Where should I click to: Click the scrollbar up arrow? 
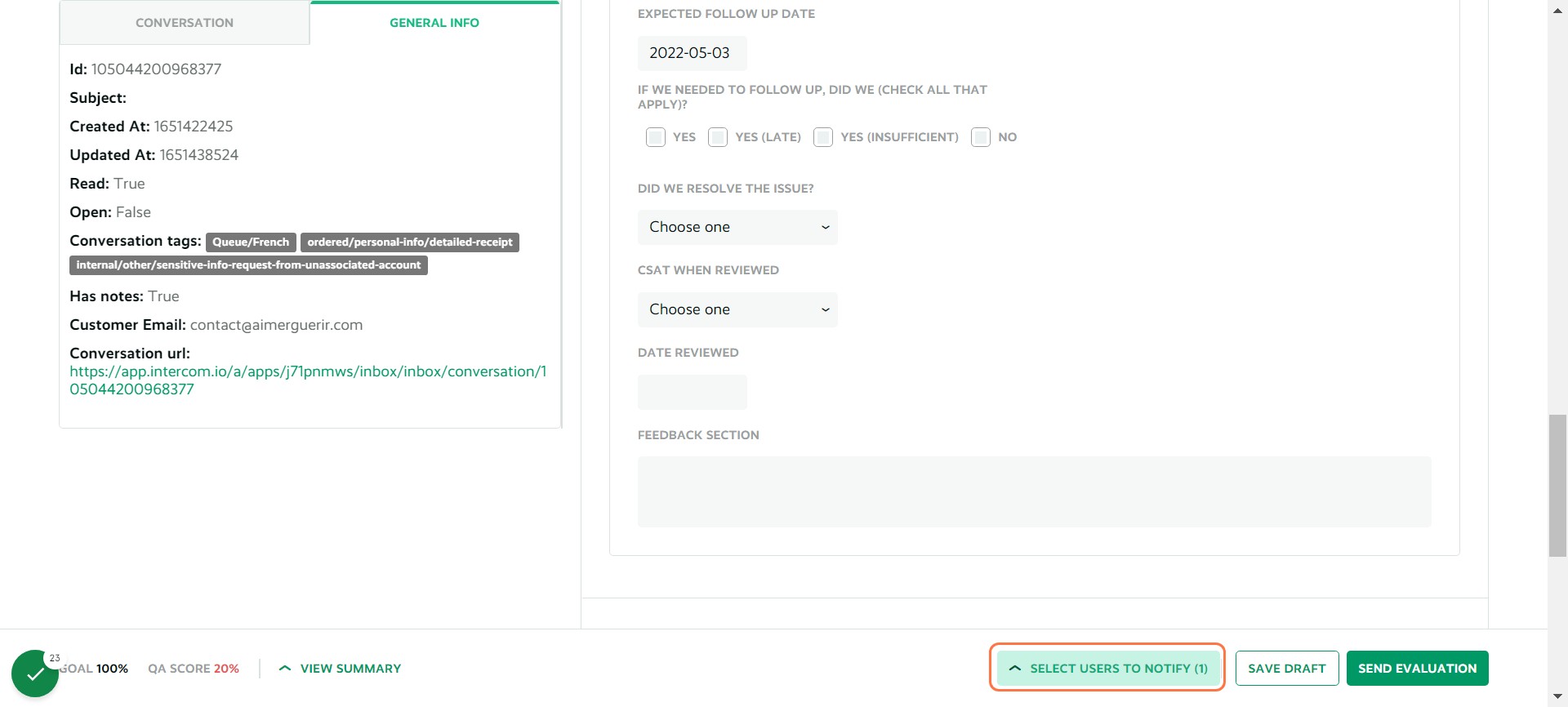1557,9
